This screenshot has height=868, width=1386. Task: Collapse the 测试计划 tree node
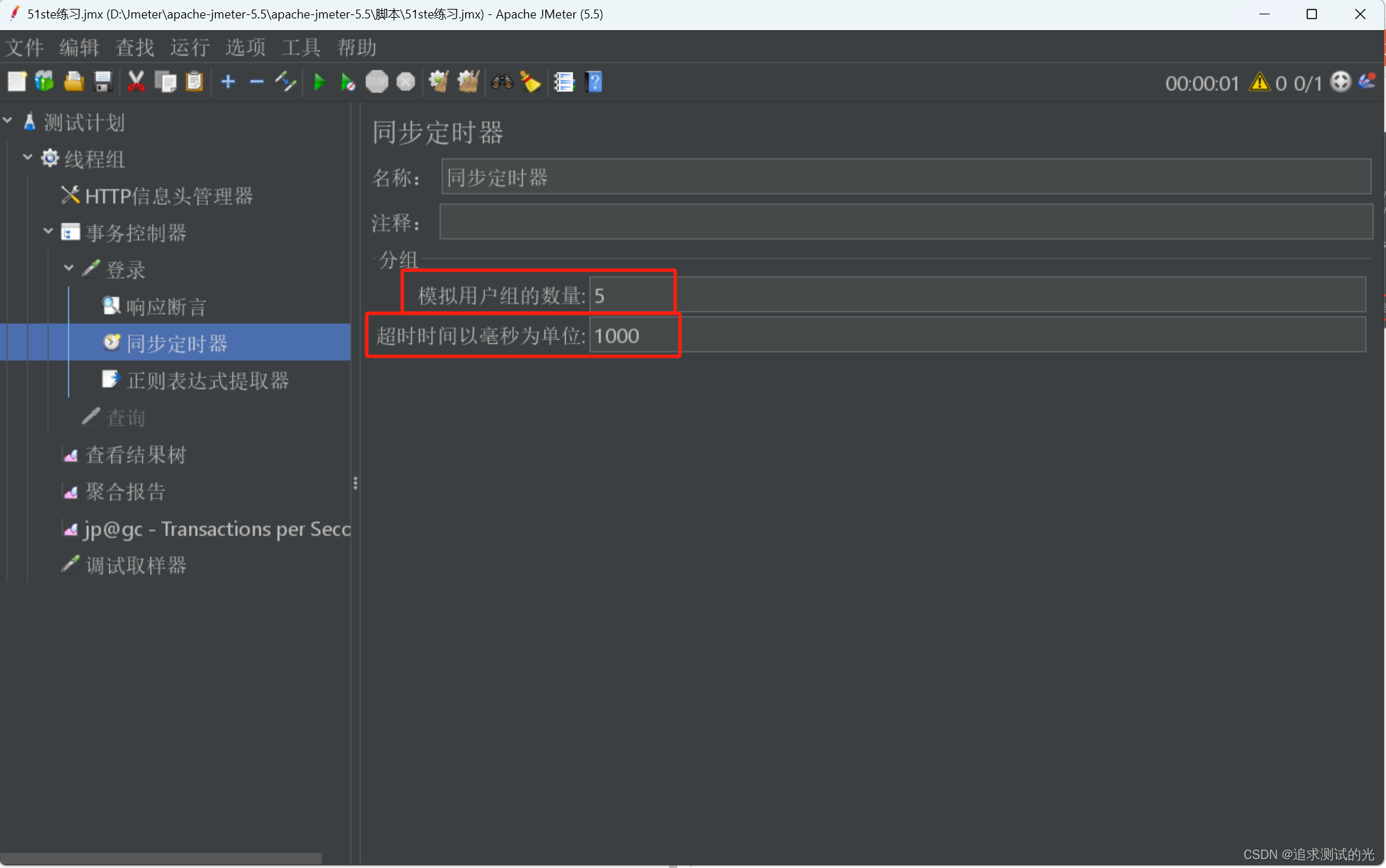pos(8,121)
